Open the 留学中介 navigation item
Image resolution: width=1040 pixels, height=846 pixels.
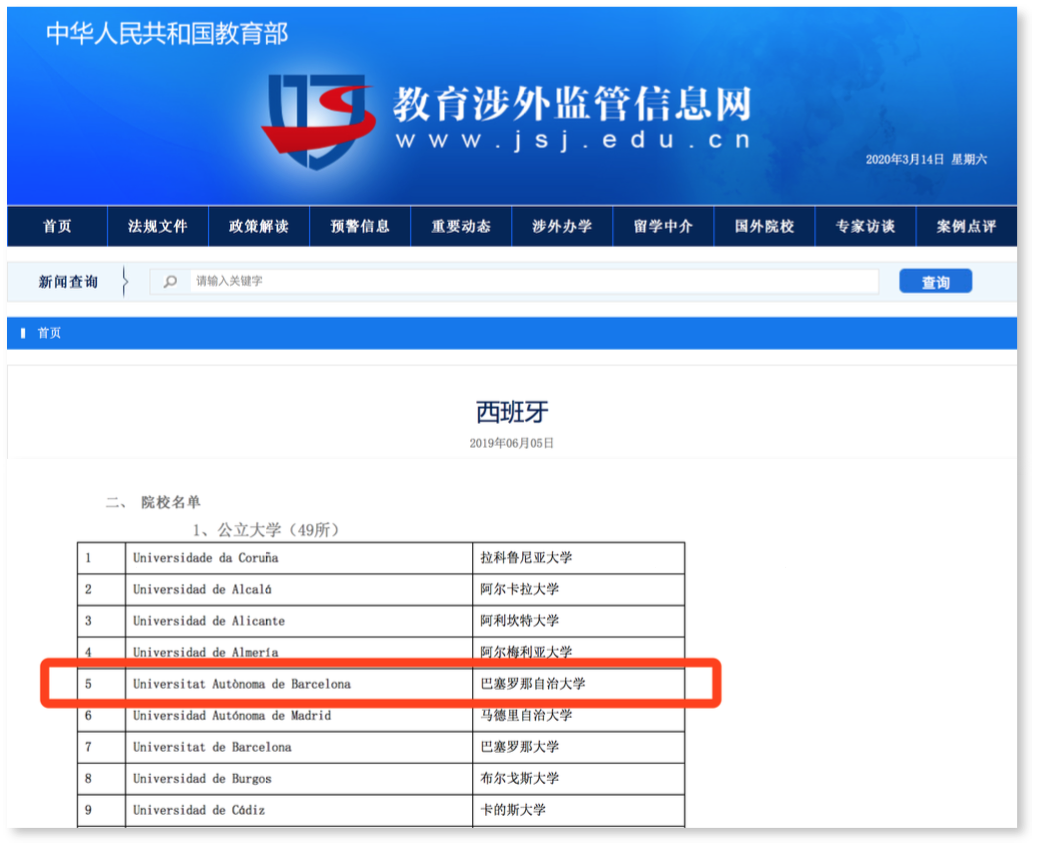coord(663,226)
